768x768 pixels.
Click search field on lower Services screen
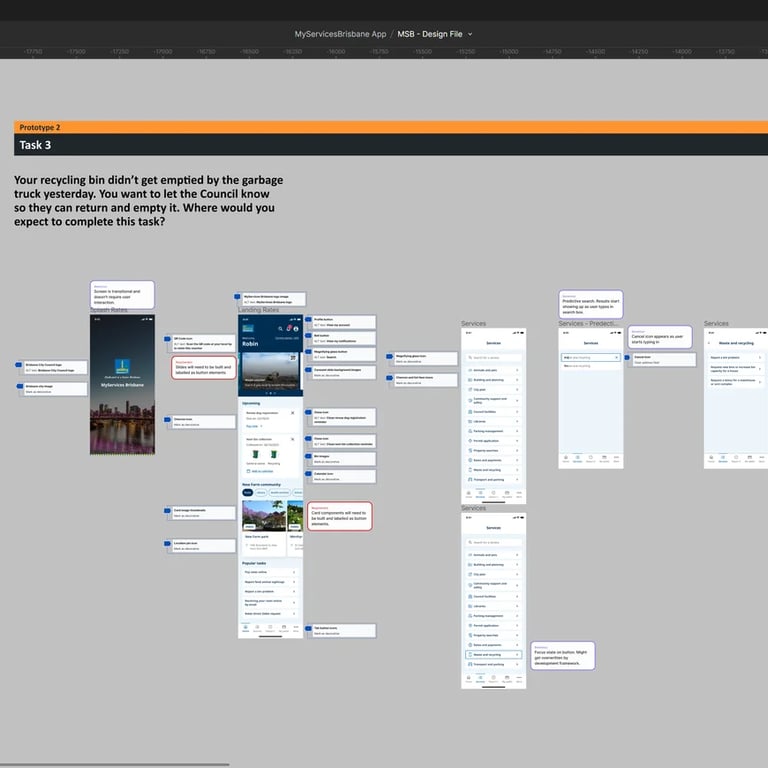[x=493, y=542]
